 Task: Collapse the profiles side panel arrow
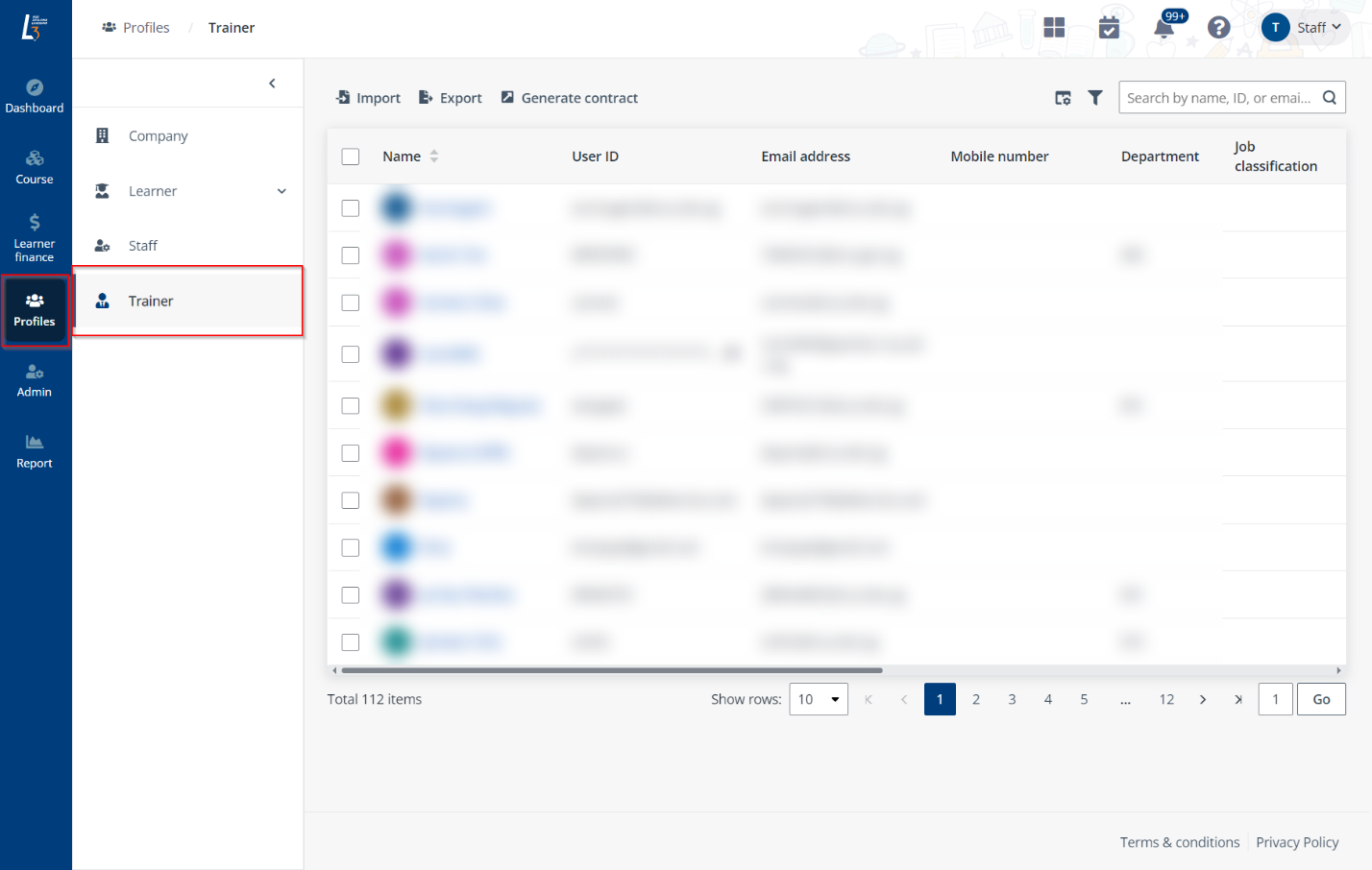tap(272, 84)
